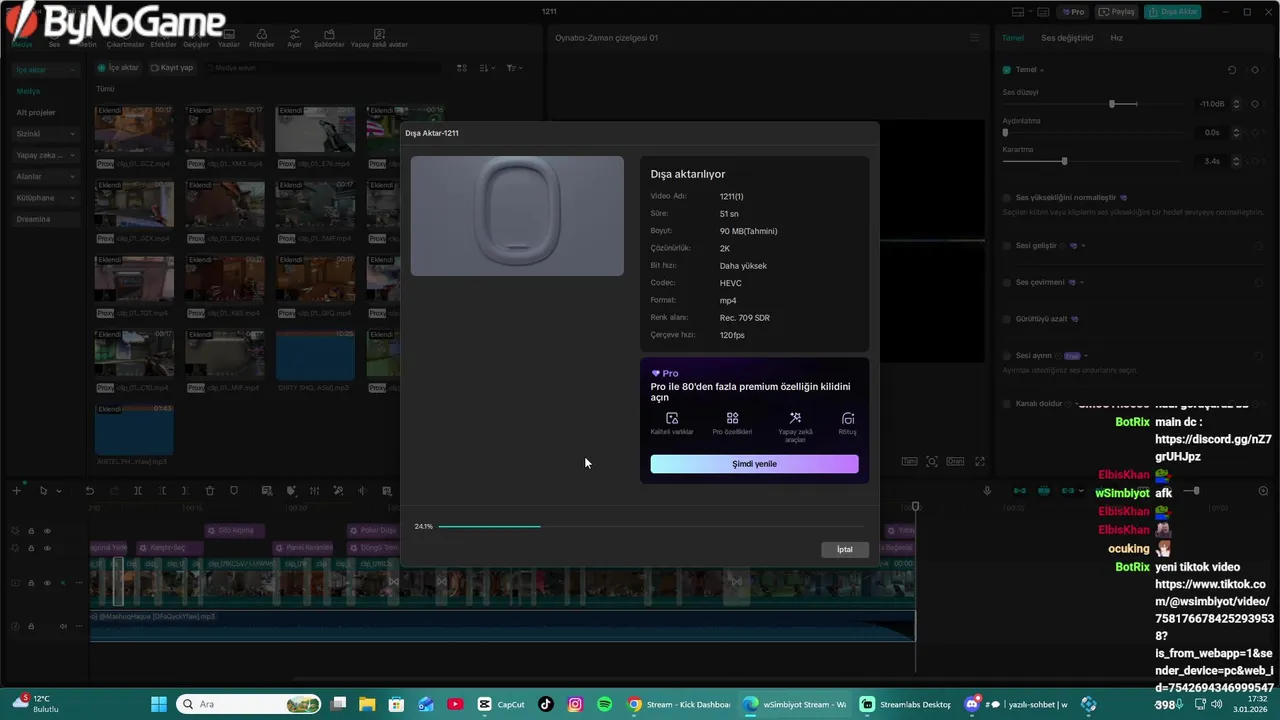Open the Efektler tool
This screenshot has height=720, width=1280.
(x=163, y=40)
